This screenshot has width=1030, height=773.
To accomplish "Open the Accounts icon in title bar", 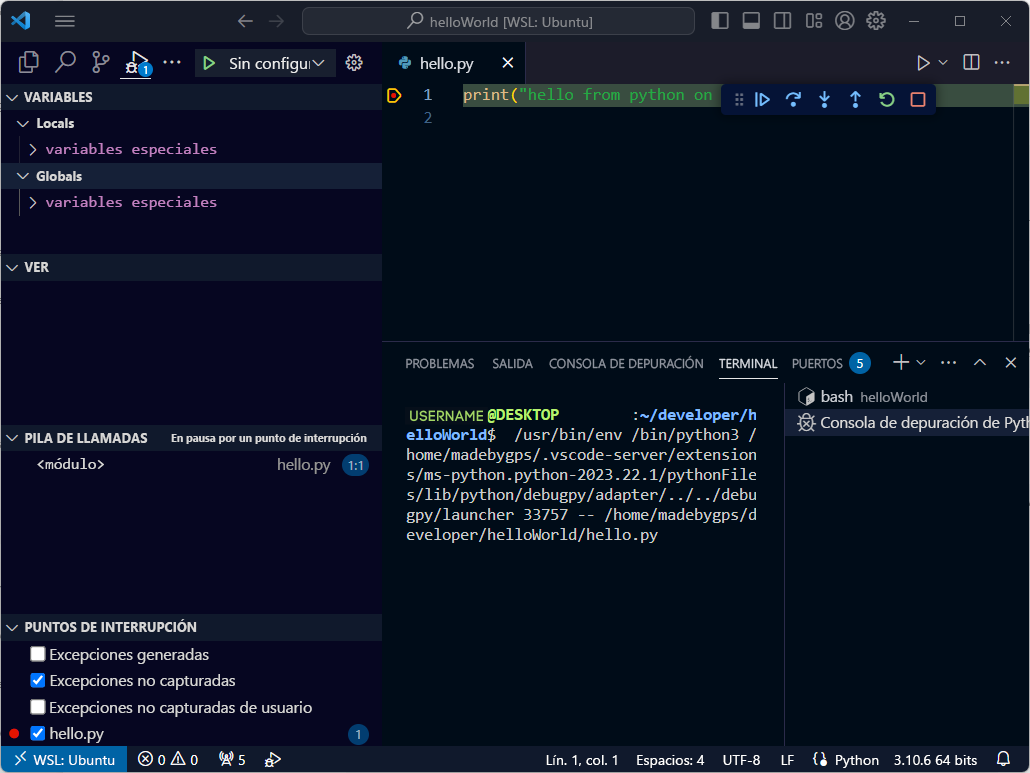I will 845,21.
